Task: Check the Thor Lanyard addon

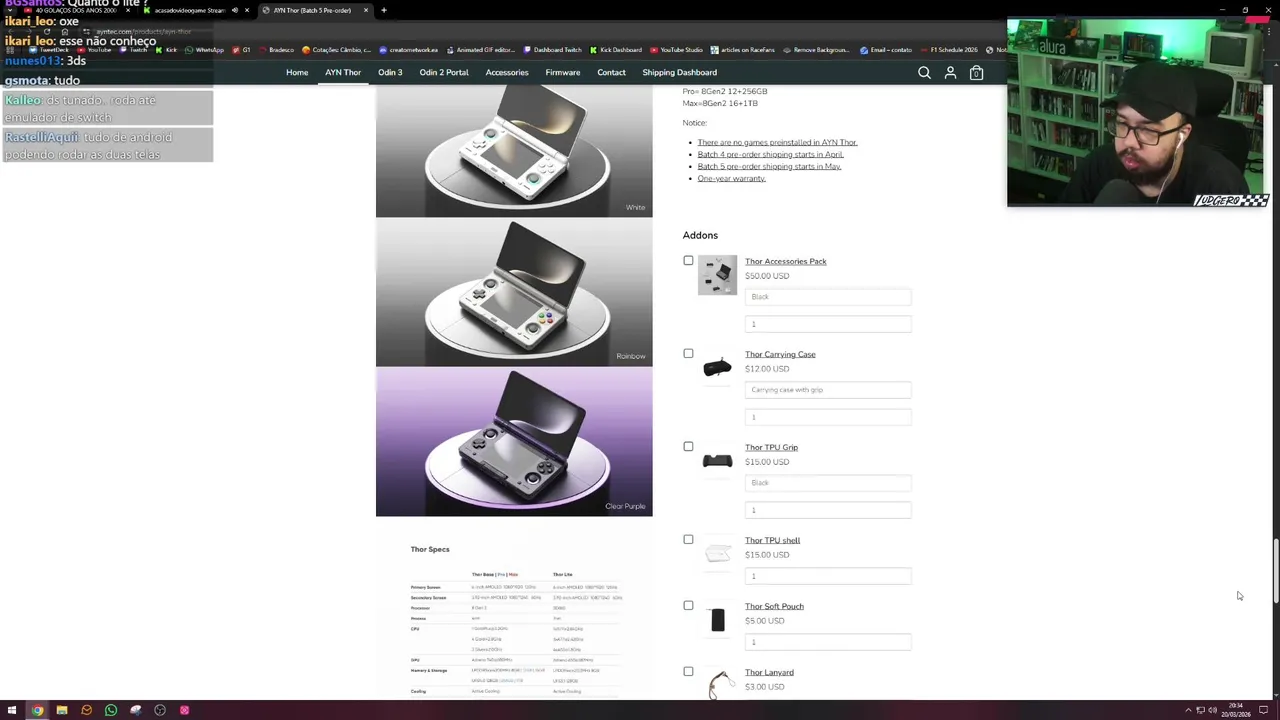Action: point(688,672)
